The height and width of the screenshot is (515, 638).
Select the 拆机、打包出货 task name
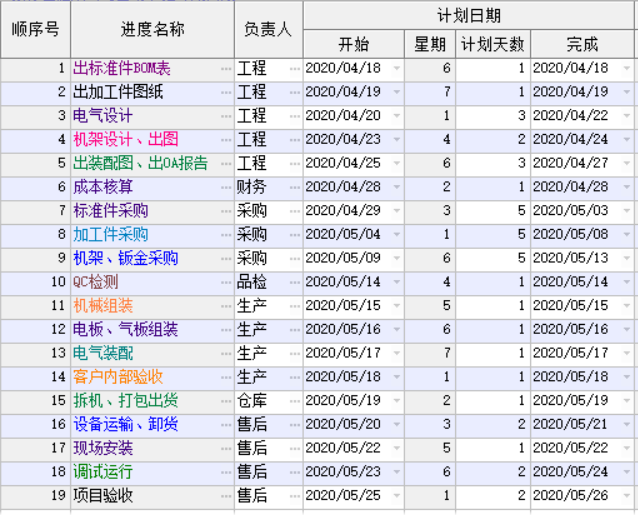125,401
